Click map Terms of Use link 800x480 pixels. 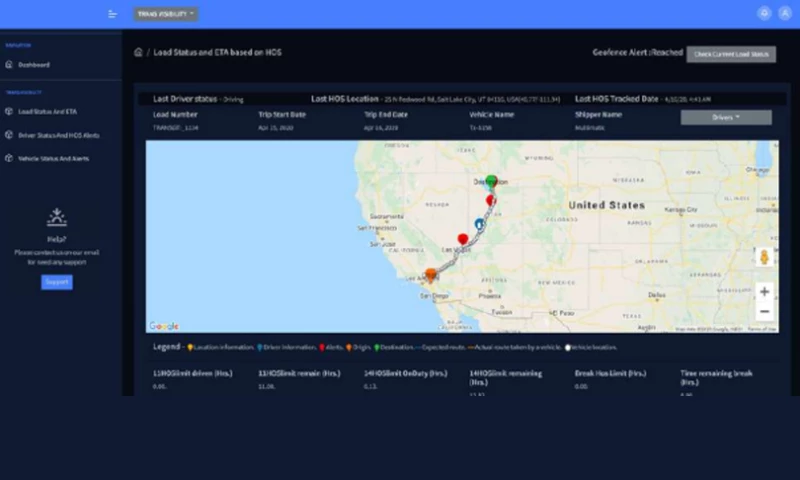point(763,329)
